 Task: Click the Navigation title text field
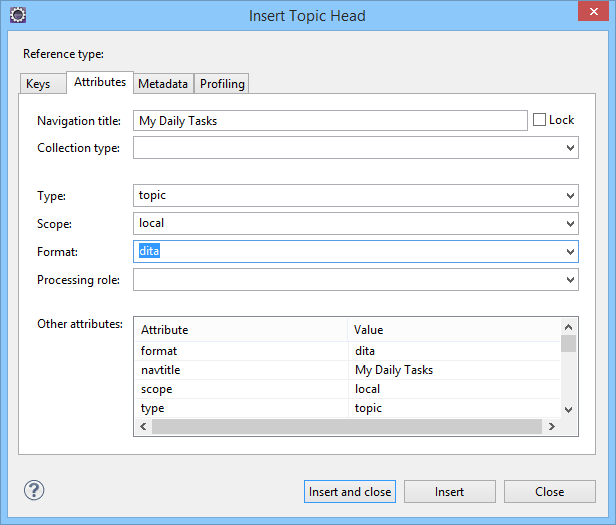click(330, 121)
